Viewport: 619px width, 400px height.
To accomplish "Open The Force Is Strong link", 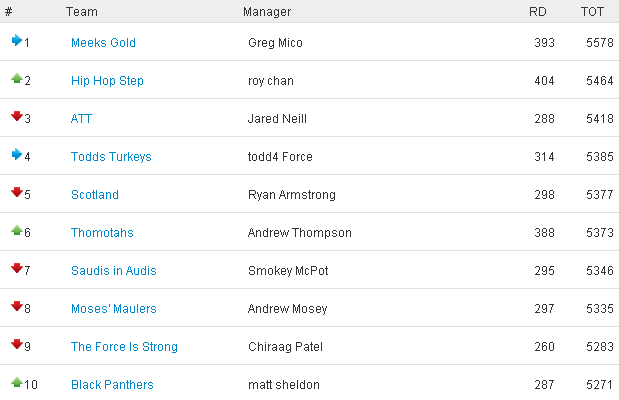I will tap(124, 347).
